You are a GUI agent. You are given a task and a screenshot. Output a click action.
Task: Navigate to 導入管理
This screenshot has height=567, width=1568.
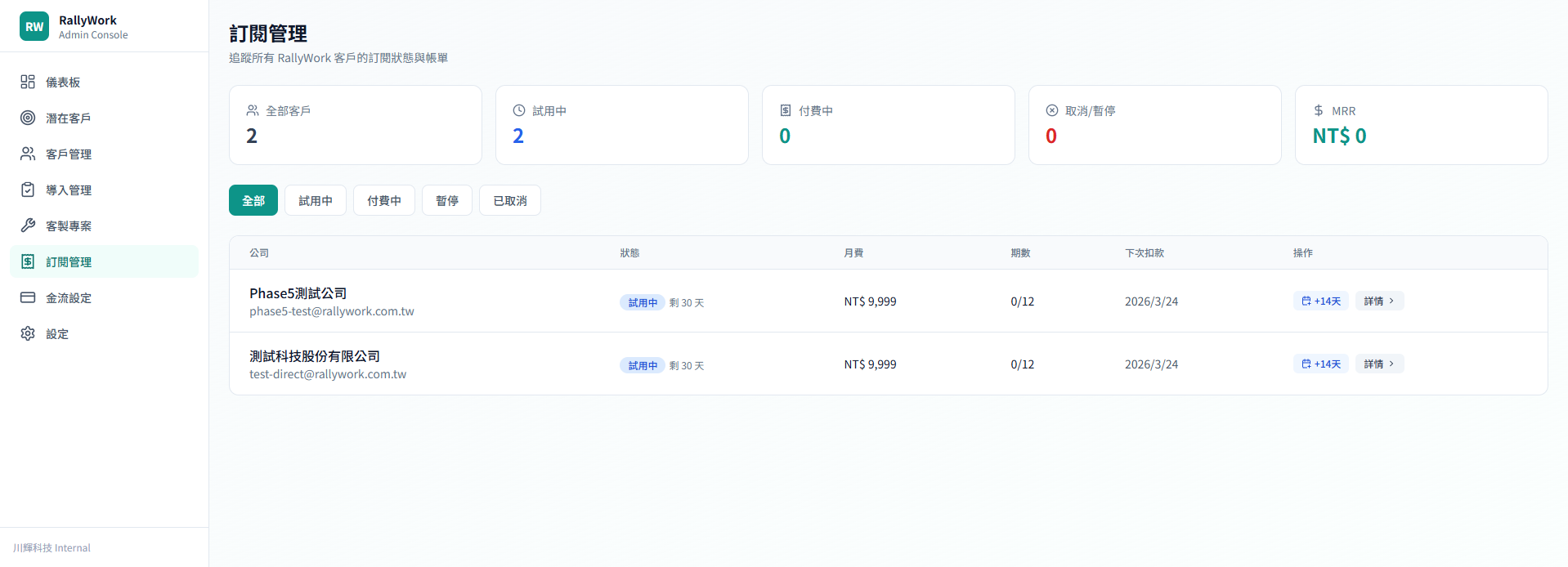coord(104,190)
